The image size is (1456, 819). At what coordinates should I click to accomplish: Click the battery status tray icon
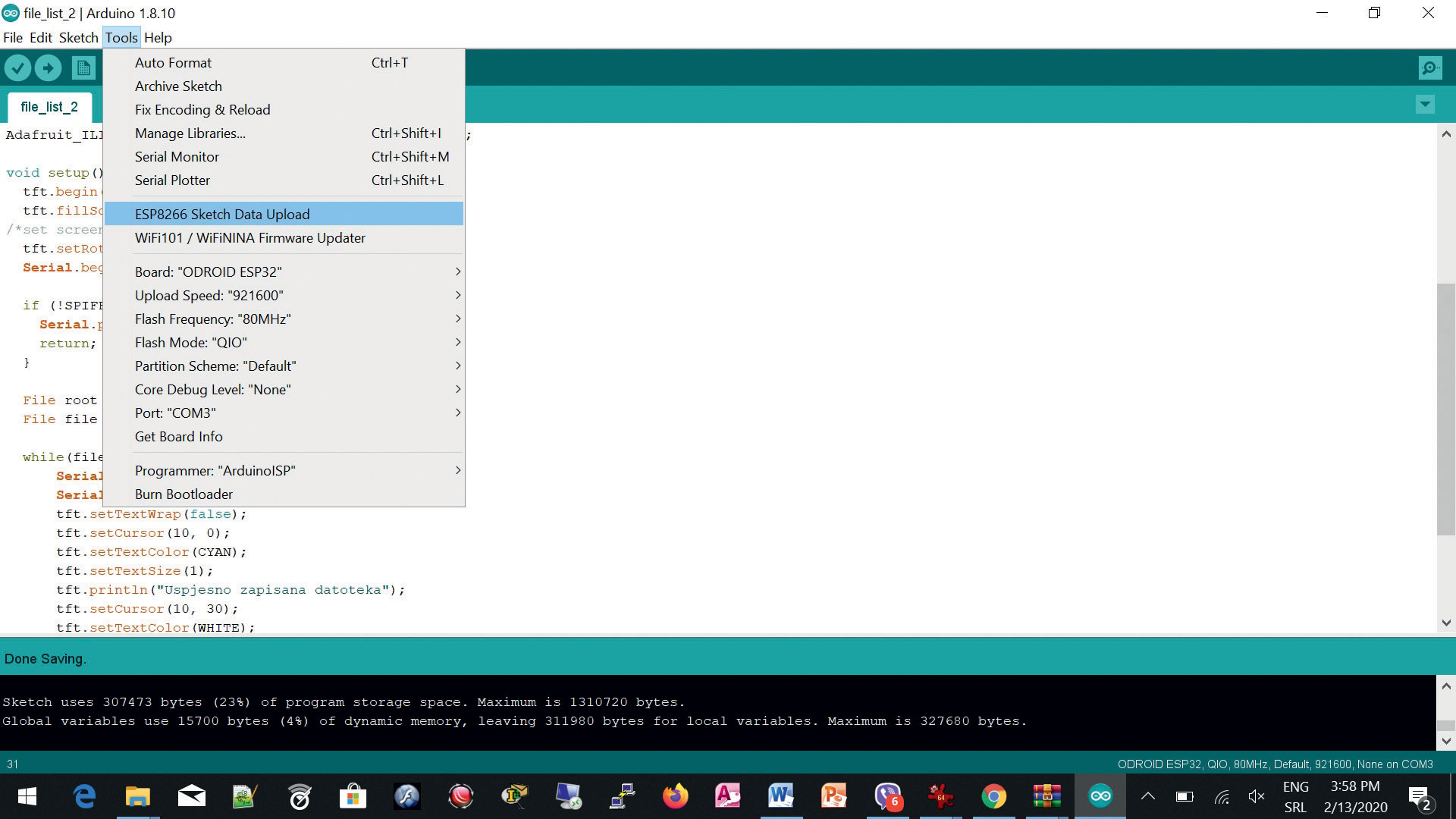click(1185, 796)
